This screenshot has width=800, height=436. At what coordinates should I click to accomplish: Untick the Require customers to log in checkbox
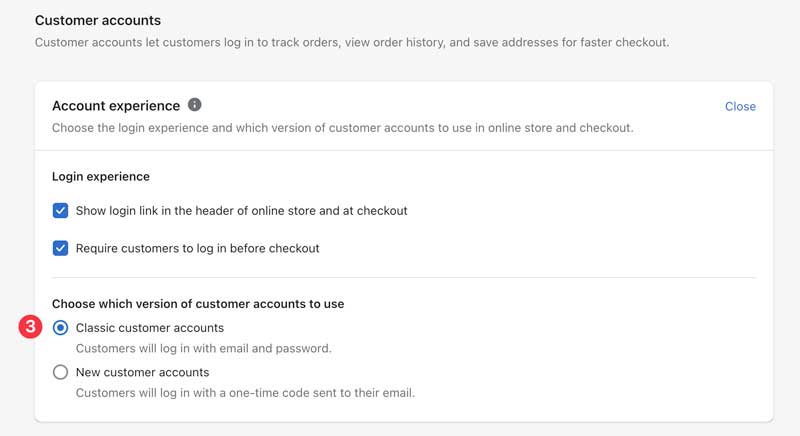(60, 248)
